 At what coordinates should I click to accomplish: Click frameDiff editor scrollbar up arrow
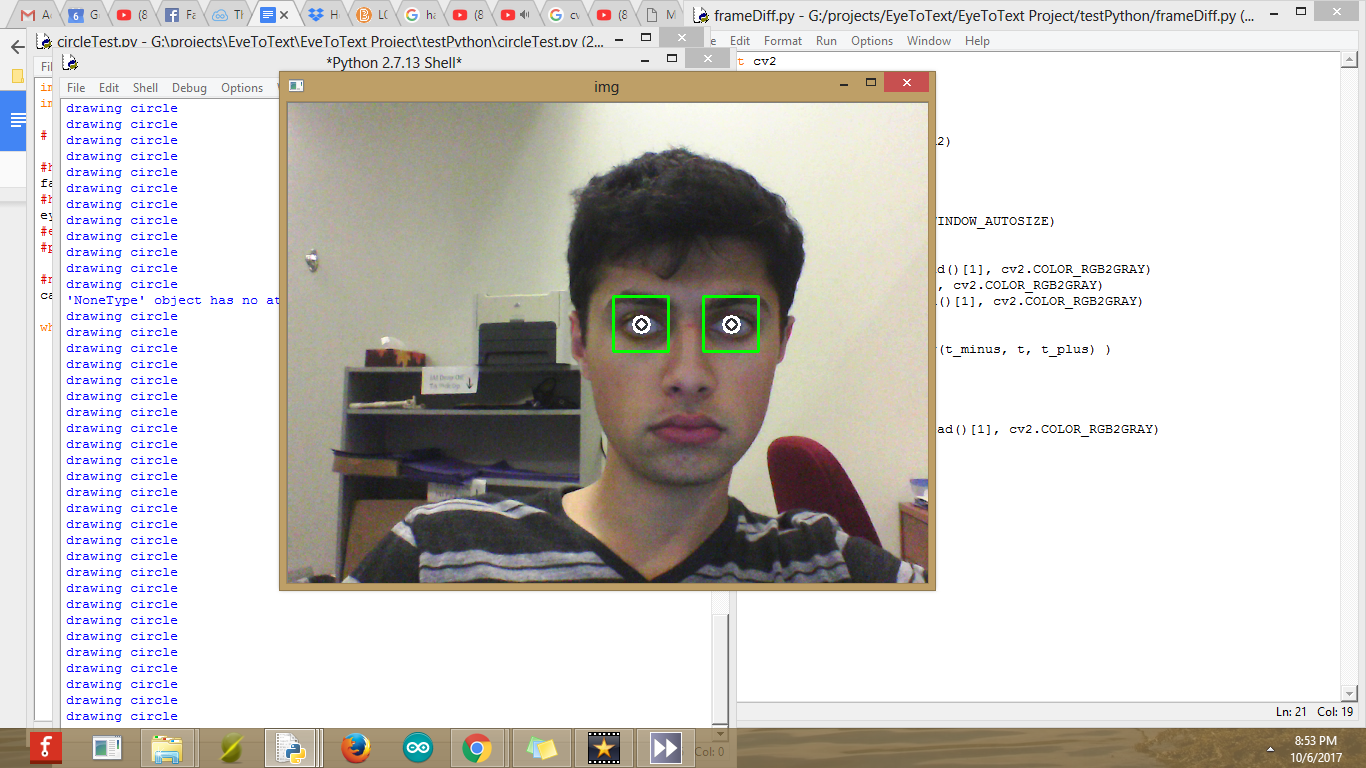point(1349,61)
